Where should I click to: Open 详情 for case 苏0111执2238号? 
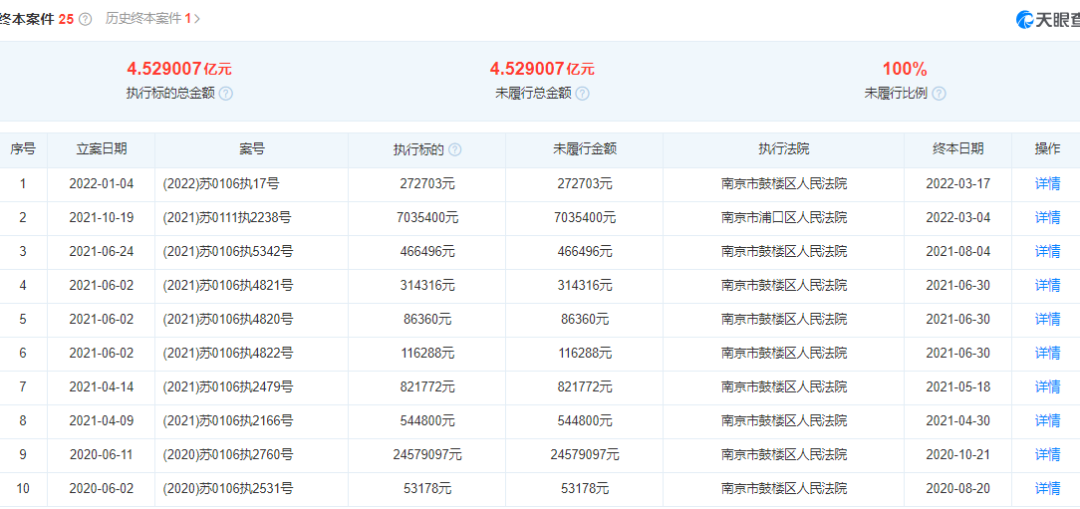1047,218
